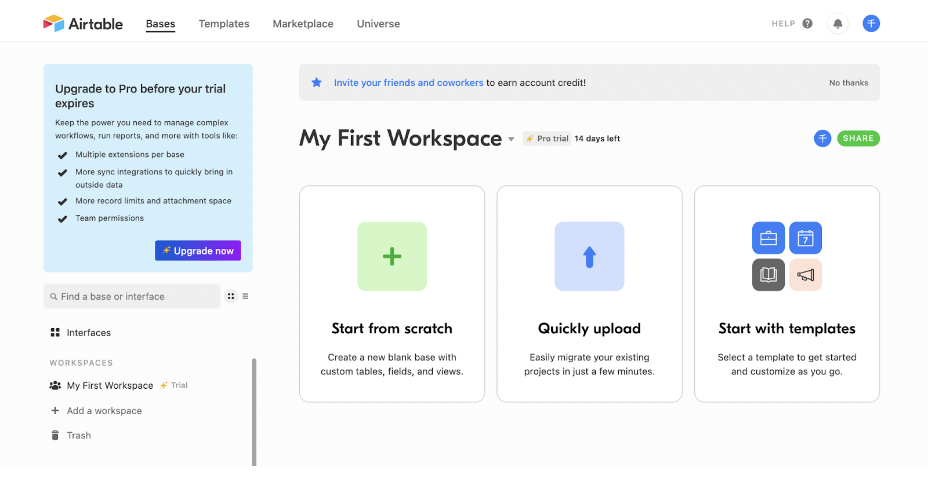Switch to grid view icon beside search

(231, 296)
